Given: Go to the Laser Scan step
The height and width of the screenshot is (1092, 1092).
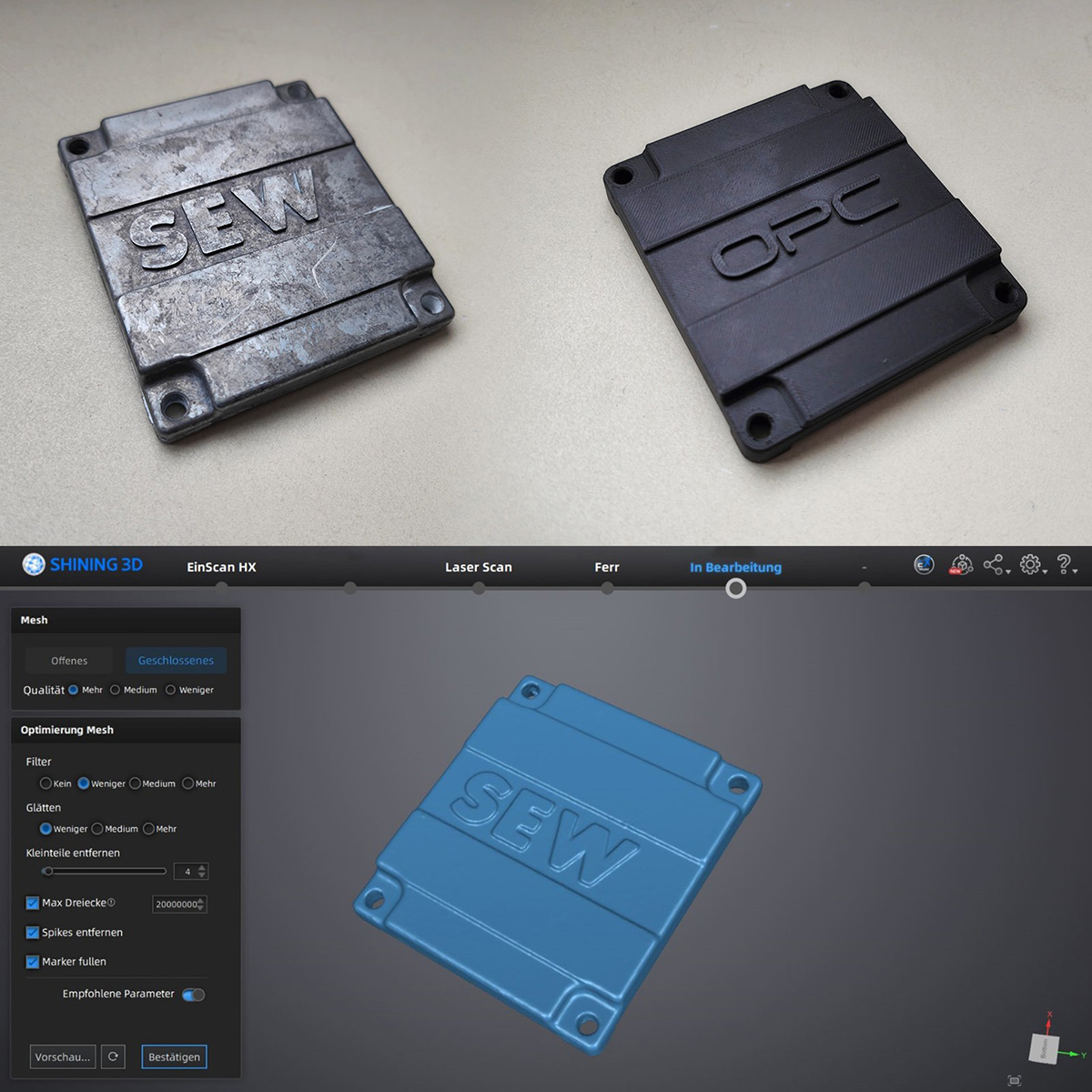Looking at the screenshot, I should tap(478, 567).
